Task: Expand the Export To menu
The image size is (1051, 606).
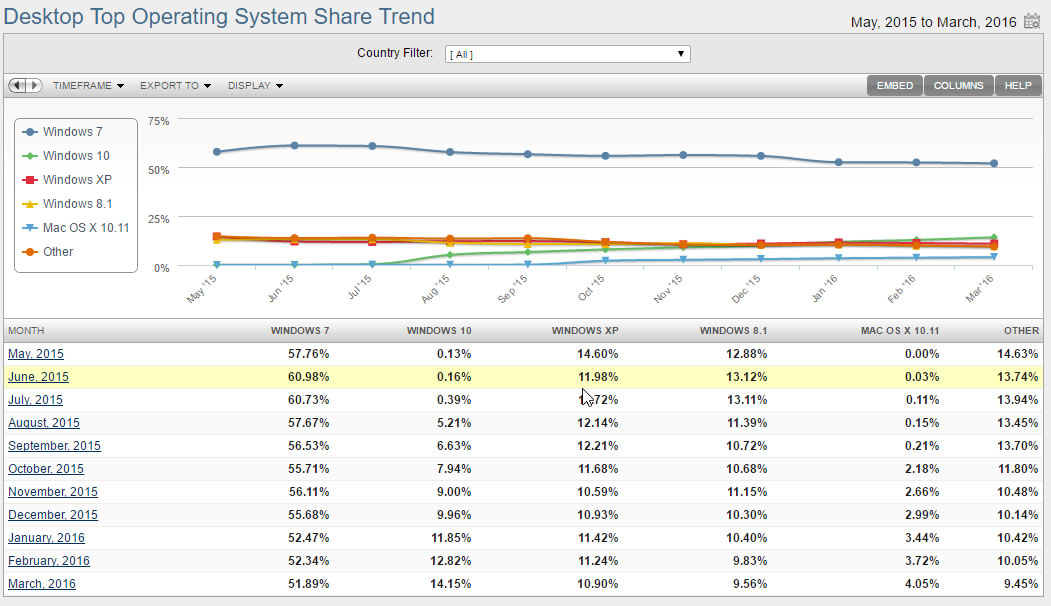Action: click(176, 86)
